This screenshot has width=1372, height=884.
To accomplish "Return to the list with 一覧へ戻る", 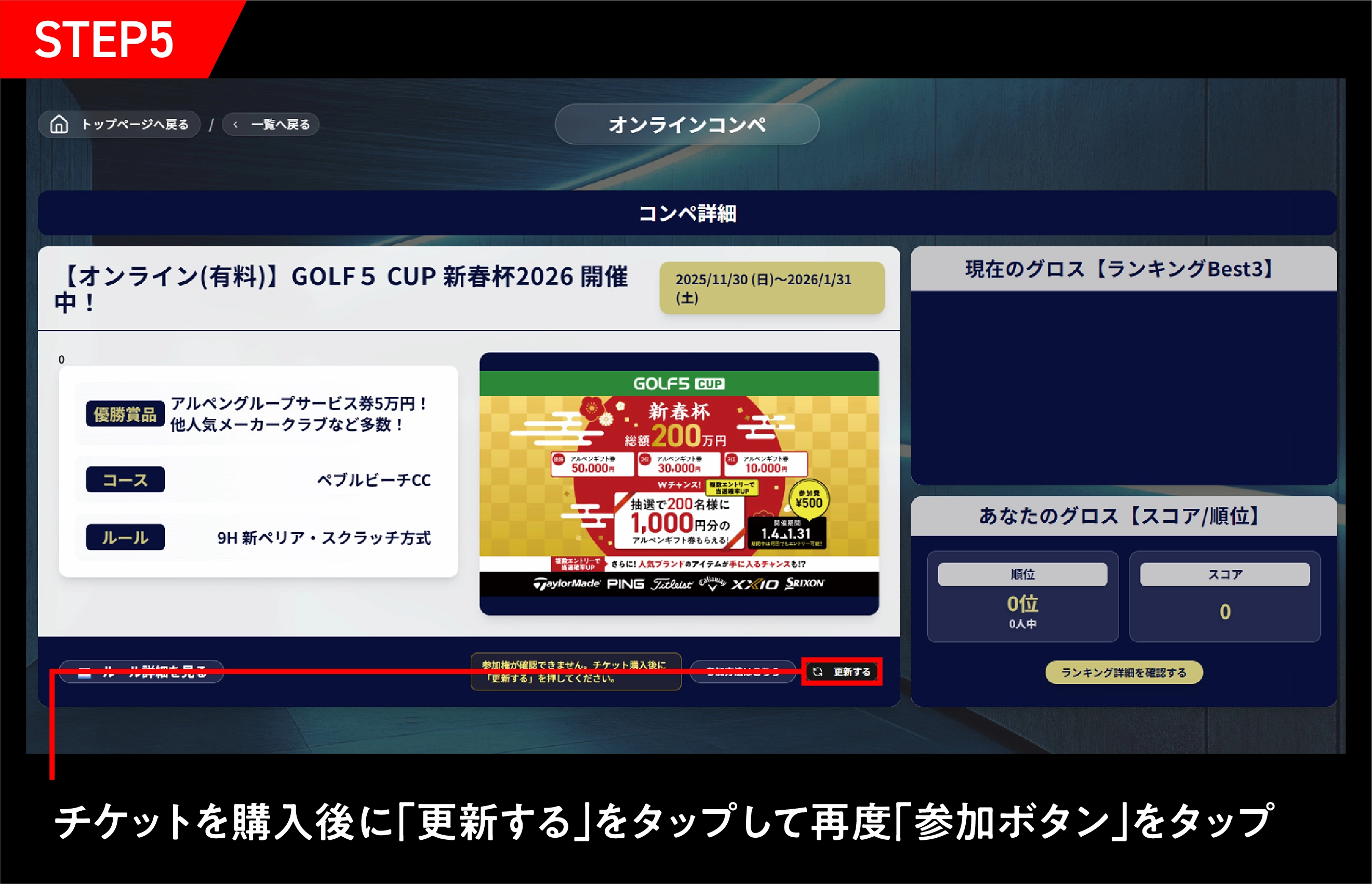I will tap(280, 125).
